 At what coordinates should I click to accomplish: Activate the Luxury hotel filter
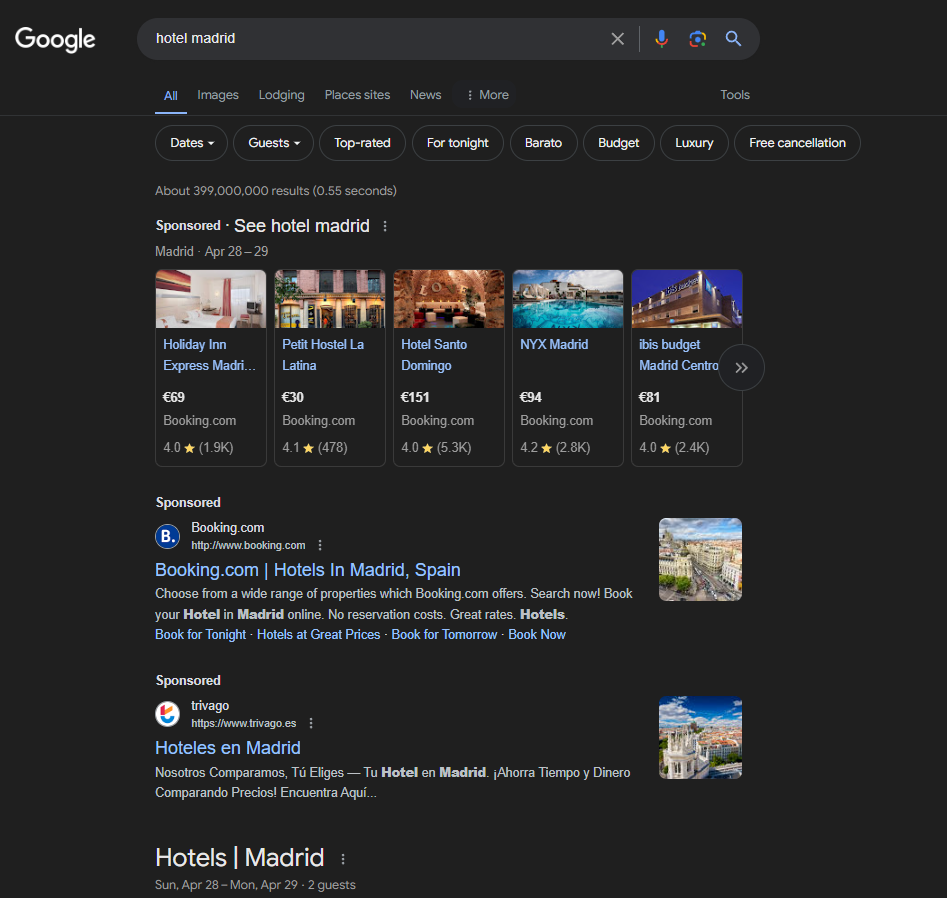[693, 143]
